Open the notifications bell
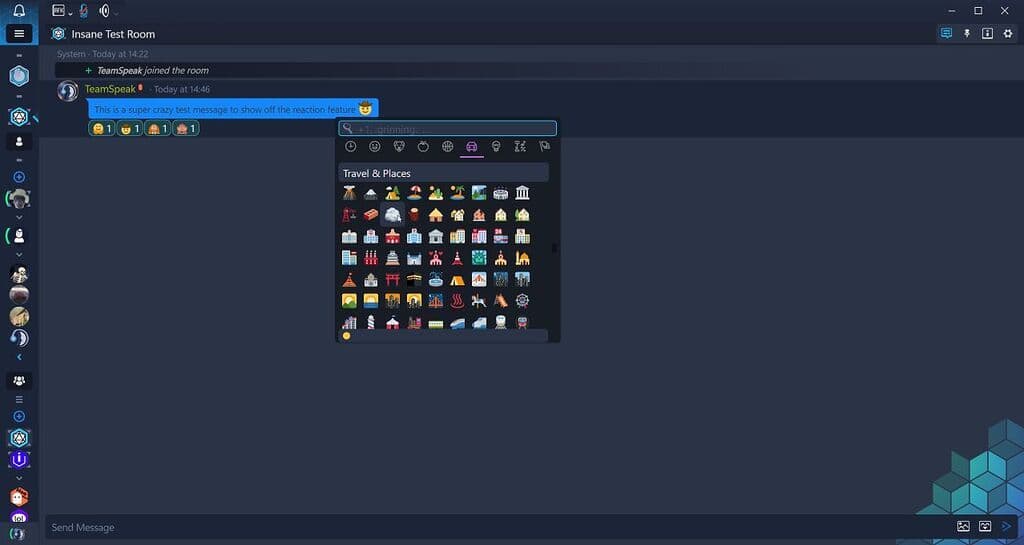Screen dimensions: 1024x545 click(x=19, y=11)
